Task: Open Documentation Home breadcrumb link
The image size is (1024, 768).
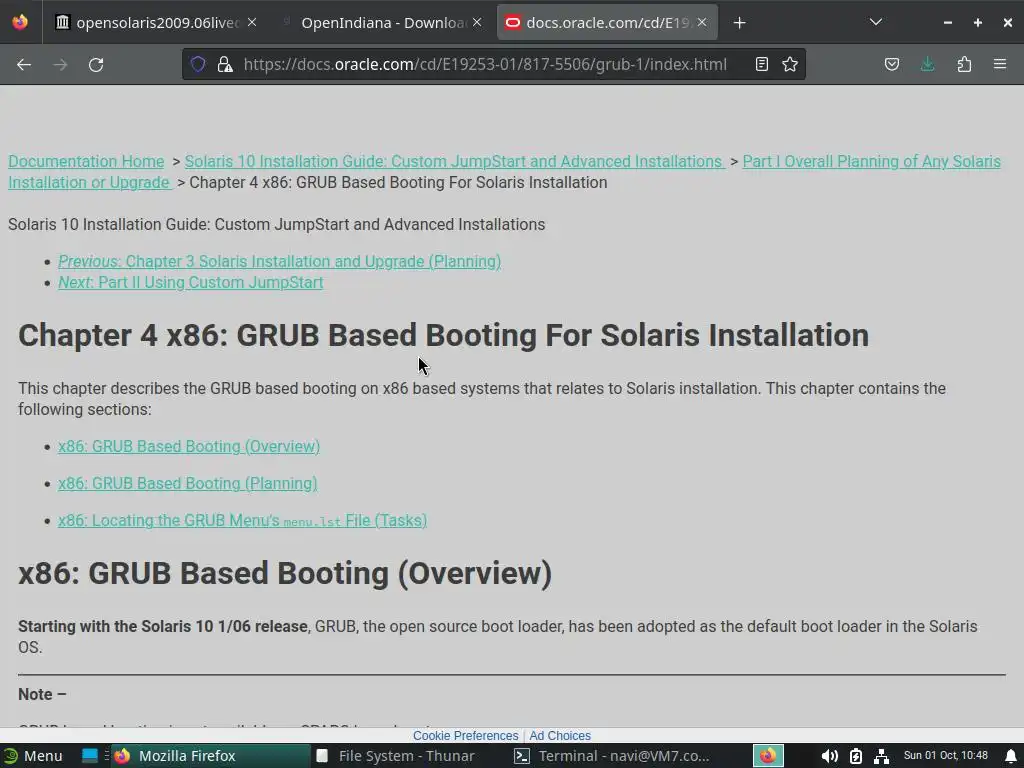Action: tap(86, 161)
